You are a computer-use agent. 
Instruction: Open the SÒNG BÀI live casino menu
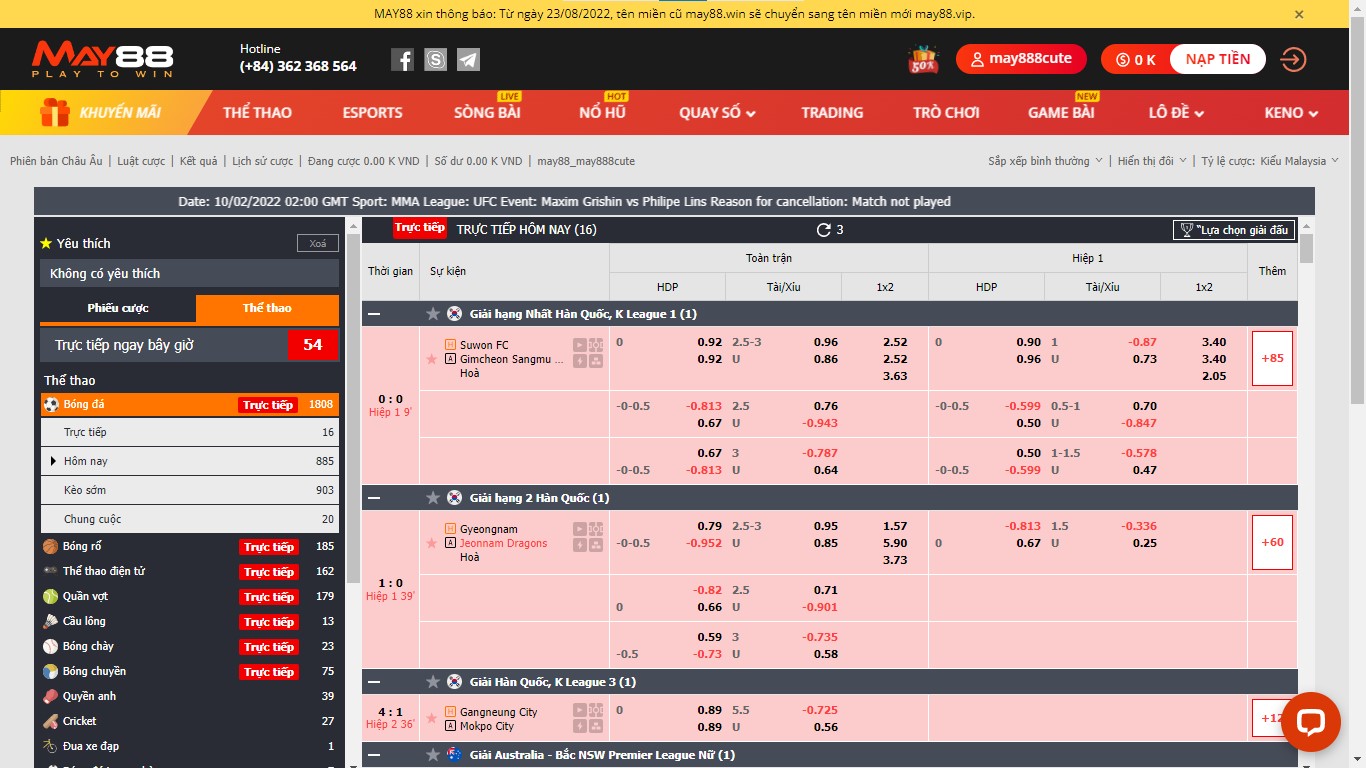click(x=487, y=113)
